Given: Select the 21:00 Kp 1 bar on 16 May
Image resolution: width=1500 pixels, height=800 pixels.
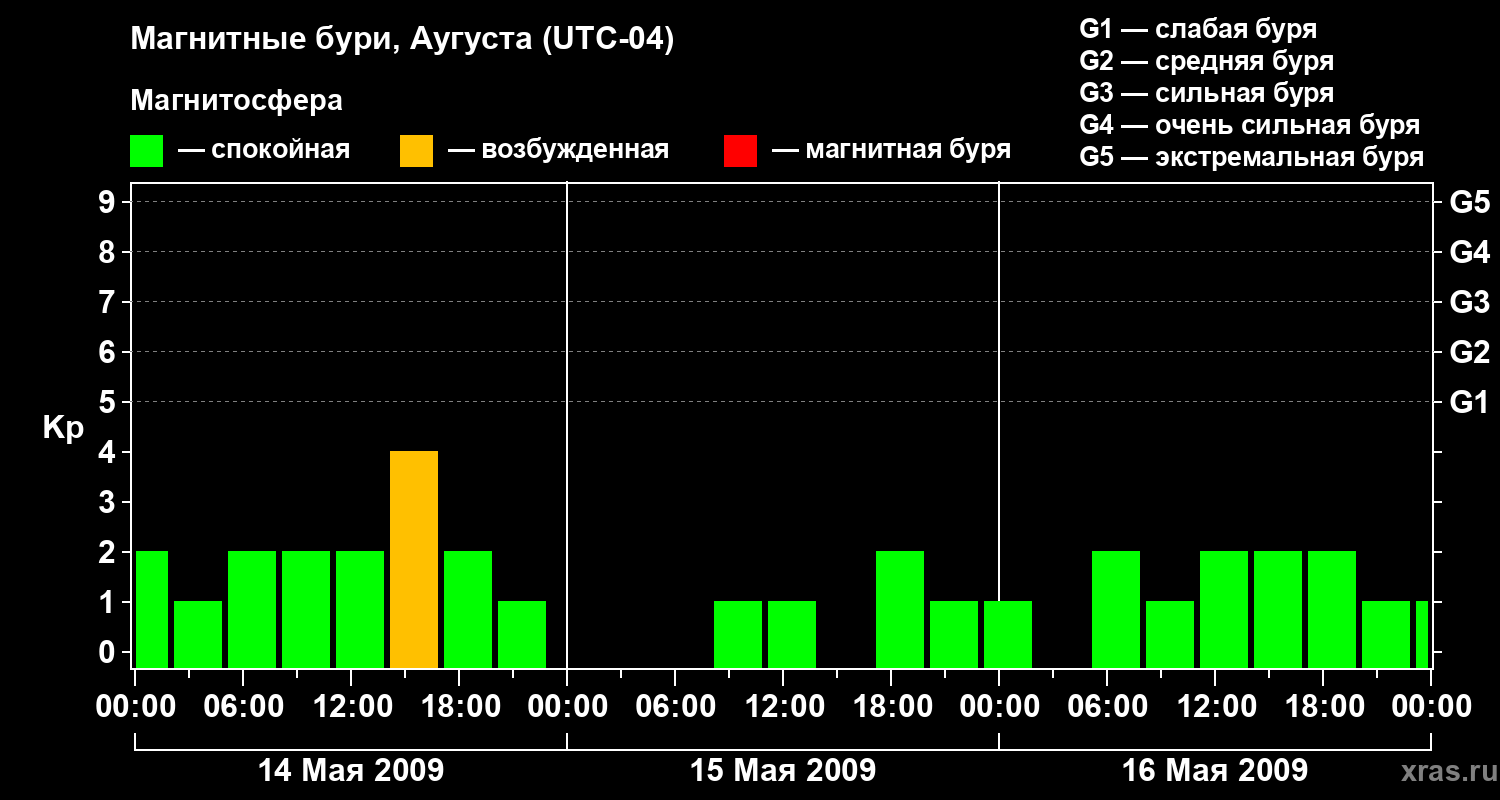Looking at the screenshot, I should (1386, 634).
